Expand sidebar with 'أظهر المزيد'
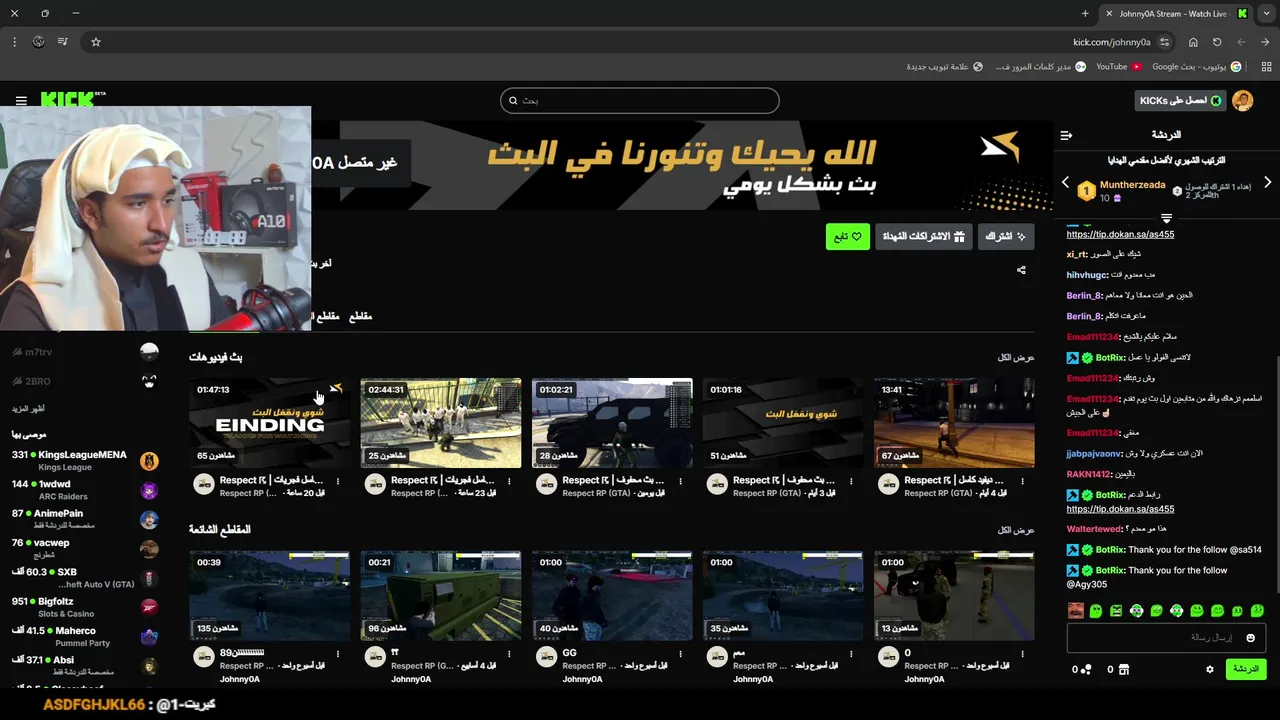This screenshot has height=720, width=1280. (28, 409)
